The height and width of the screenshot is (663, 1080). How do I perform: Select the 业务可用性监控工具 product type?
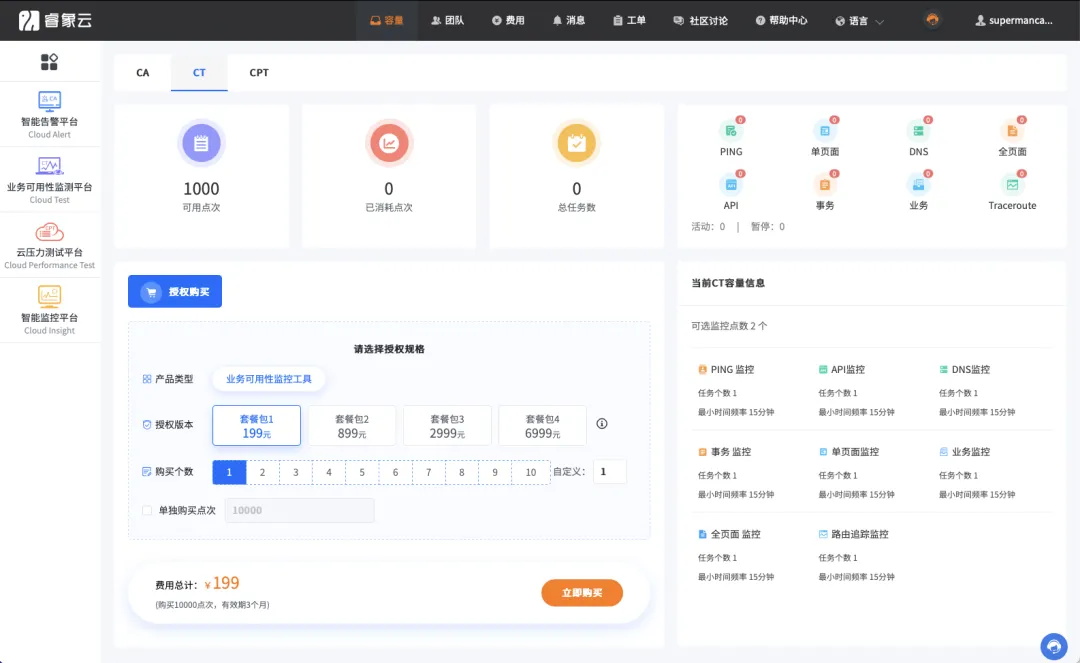click(x=269, y=379)
